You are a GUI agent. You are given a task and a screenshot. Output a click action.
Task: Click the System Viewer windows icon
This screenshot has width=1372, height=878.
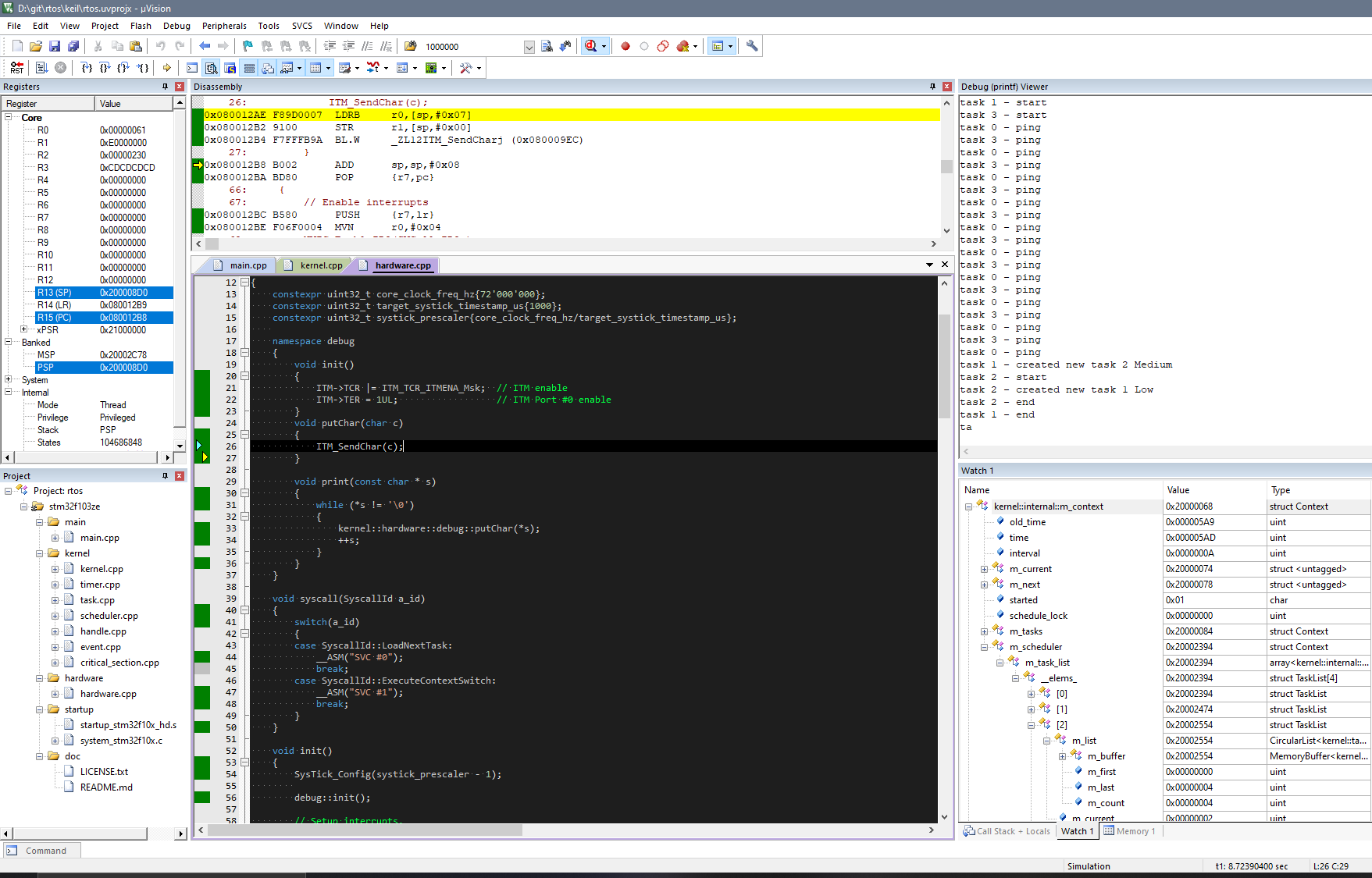[x=431, y=68]
